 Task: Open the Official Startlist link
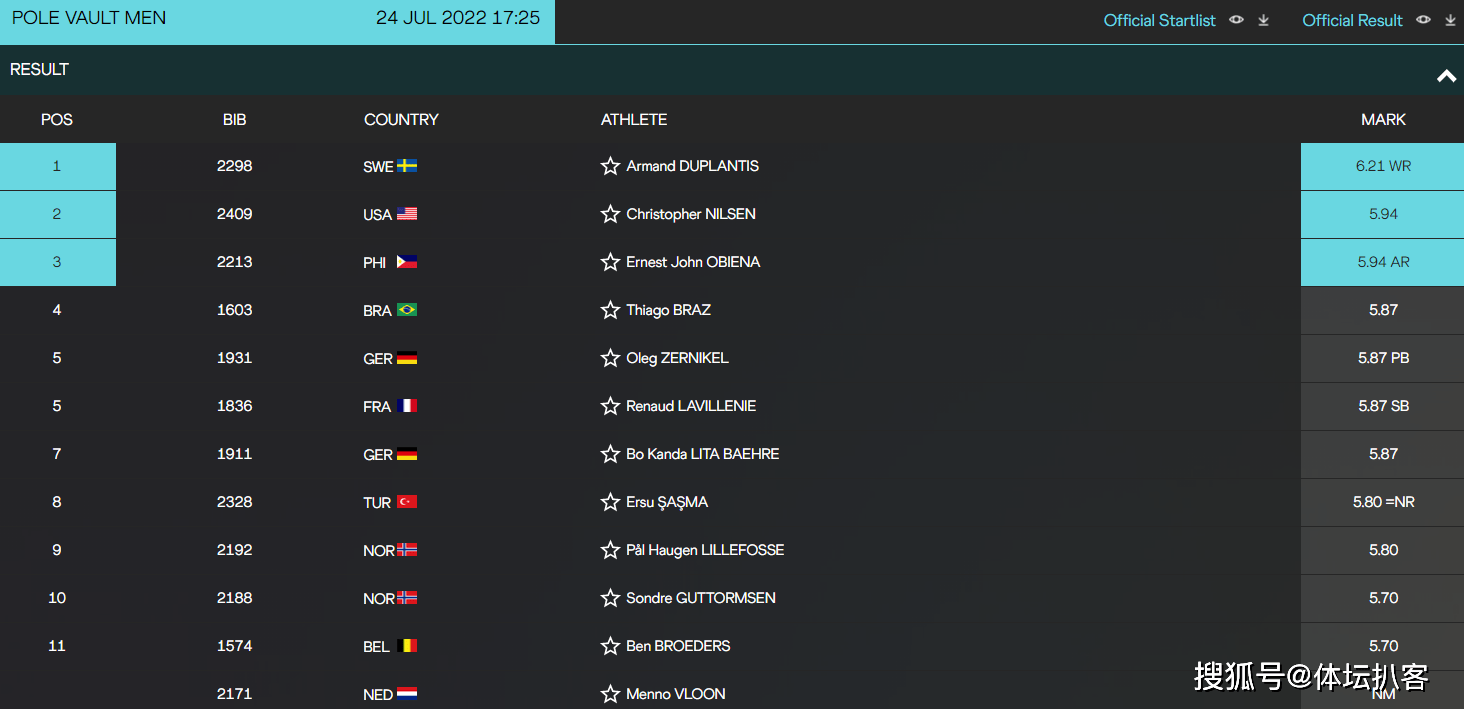pos(1160,20)
